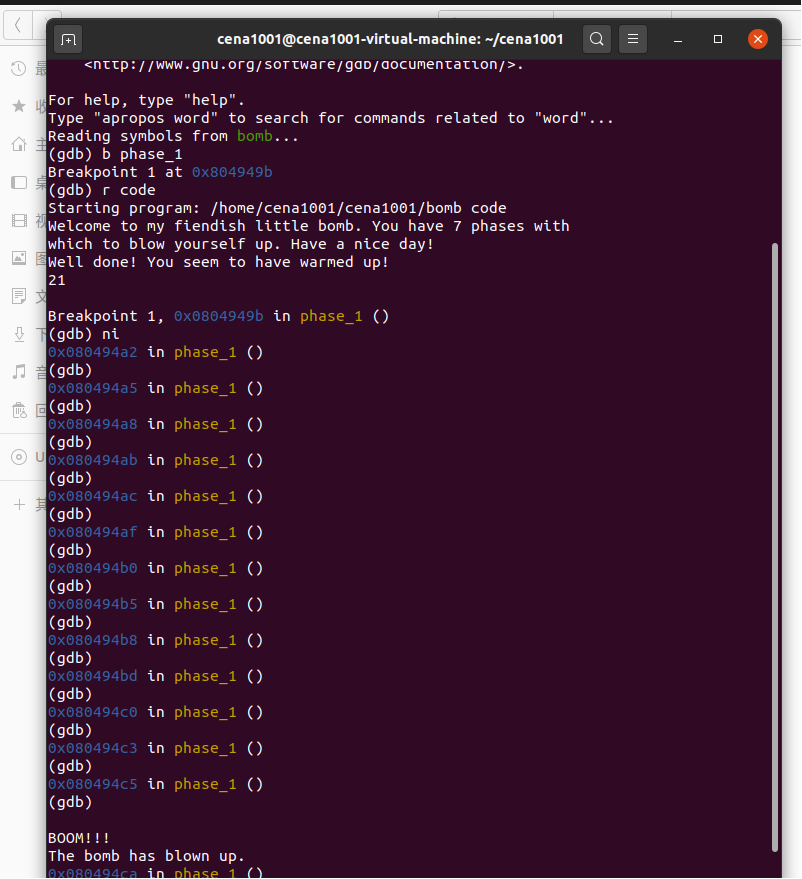The width and height of the screenshot is (802, 879).
Task: Click 'Welcome to my fiendish little bomb' line
Action: (308, 226)
